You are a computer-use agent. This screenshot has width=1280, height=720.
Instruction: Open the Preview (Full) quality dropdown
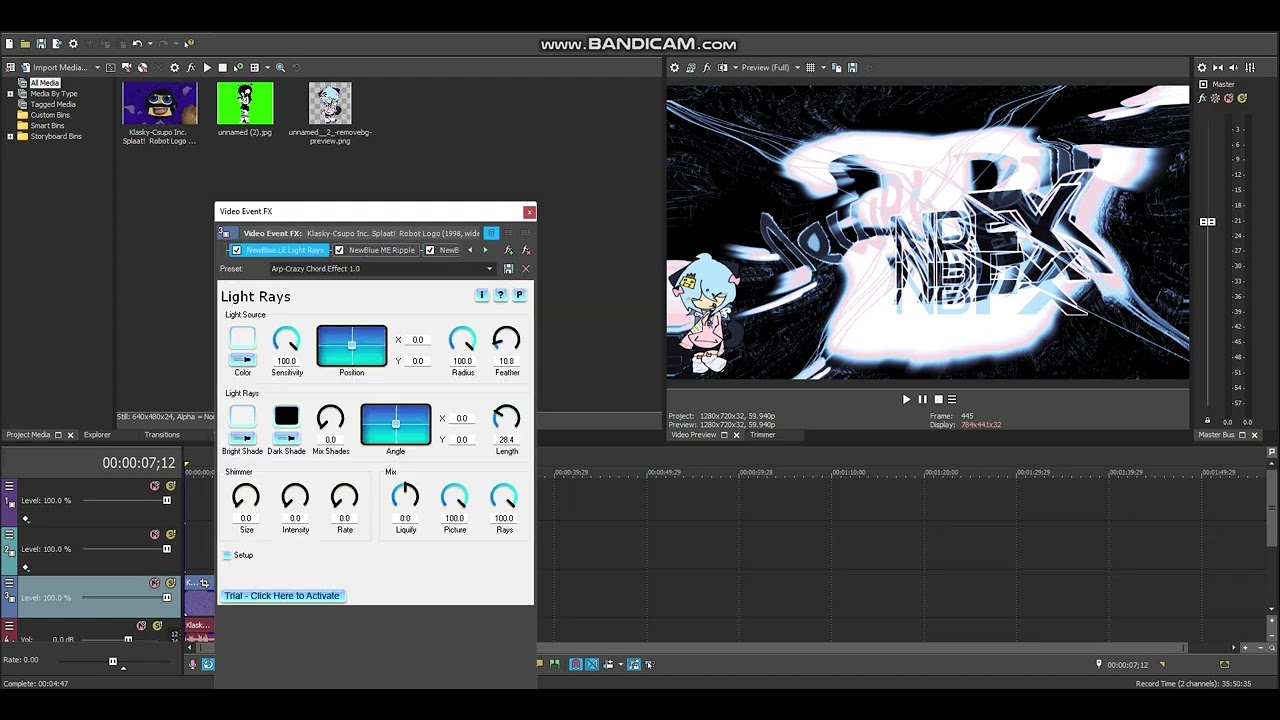coord(770,68)
